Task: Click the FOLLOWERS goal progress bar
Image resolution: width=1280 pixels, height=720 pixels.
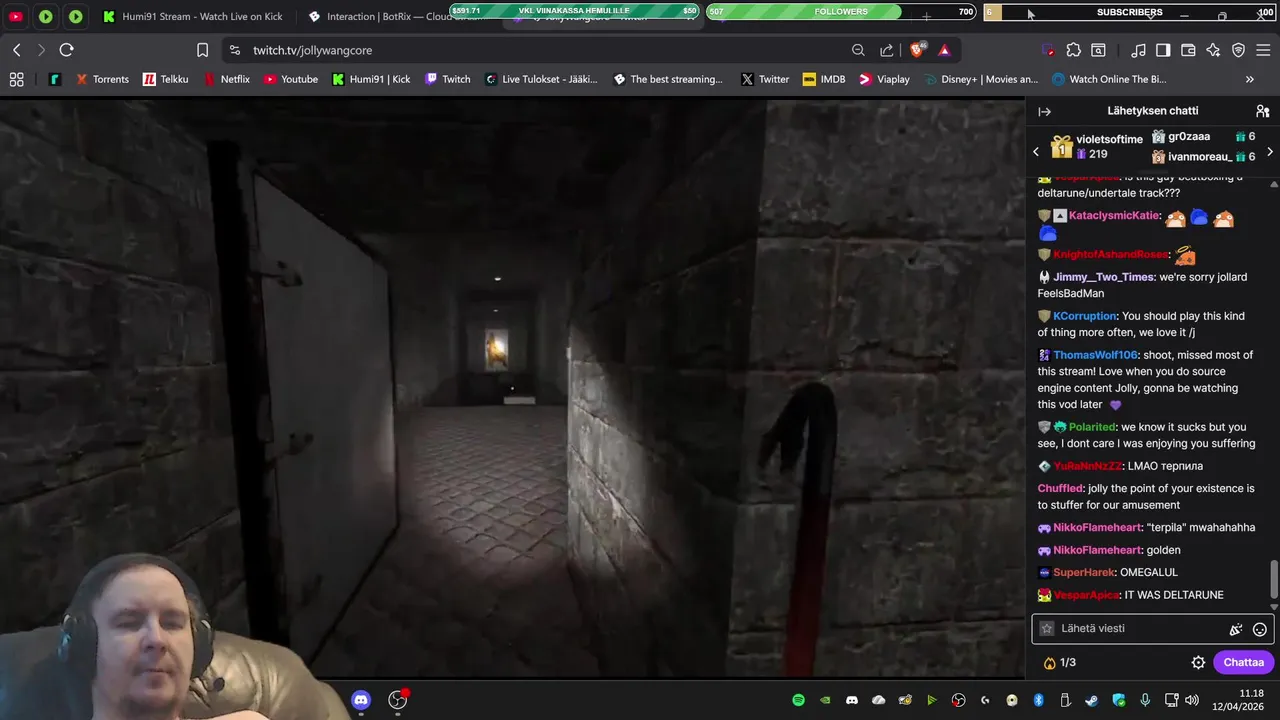Action: tap(841, 12)
